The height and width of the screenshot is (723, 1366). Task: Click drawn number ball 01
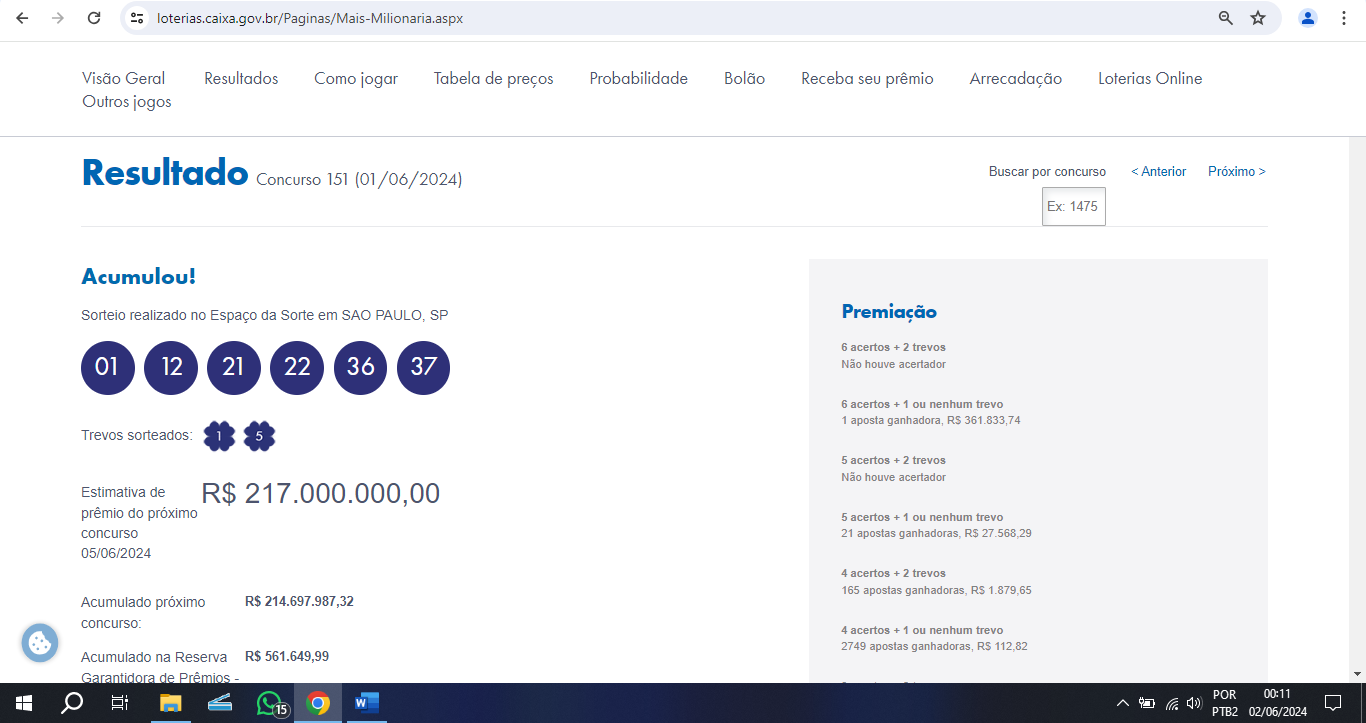tap(107, 367)
